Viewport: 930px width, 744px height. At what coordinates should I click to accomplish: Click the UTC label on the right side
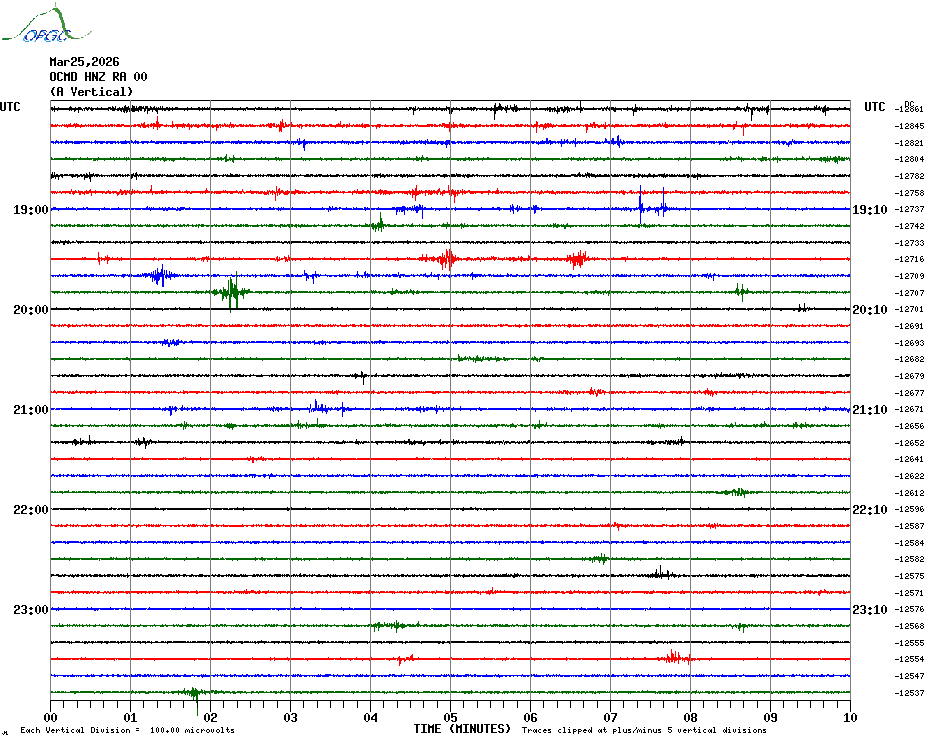[x=875, y=107]
